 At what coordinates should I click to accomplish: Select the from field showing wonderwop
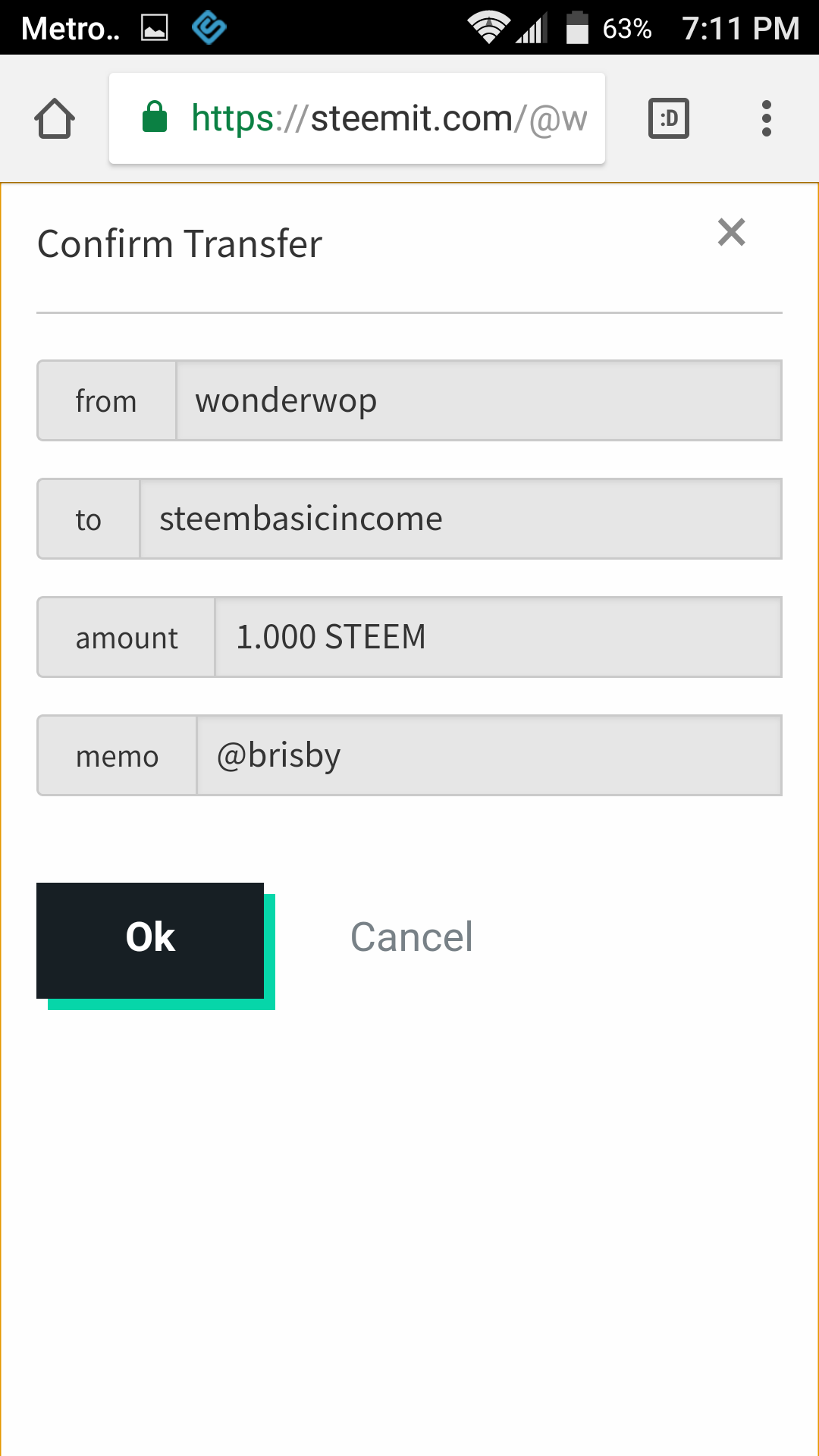479,400
